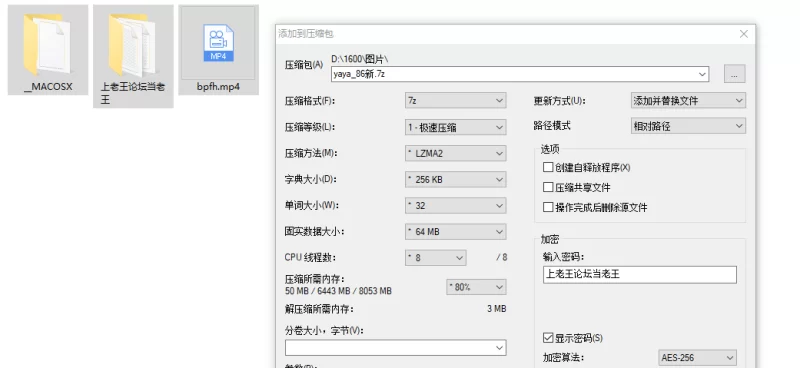Screen dimensions: 800x368
Task: Enable the 操作完成后删除源文件 checkbox
Action: 548,207
